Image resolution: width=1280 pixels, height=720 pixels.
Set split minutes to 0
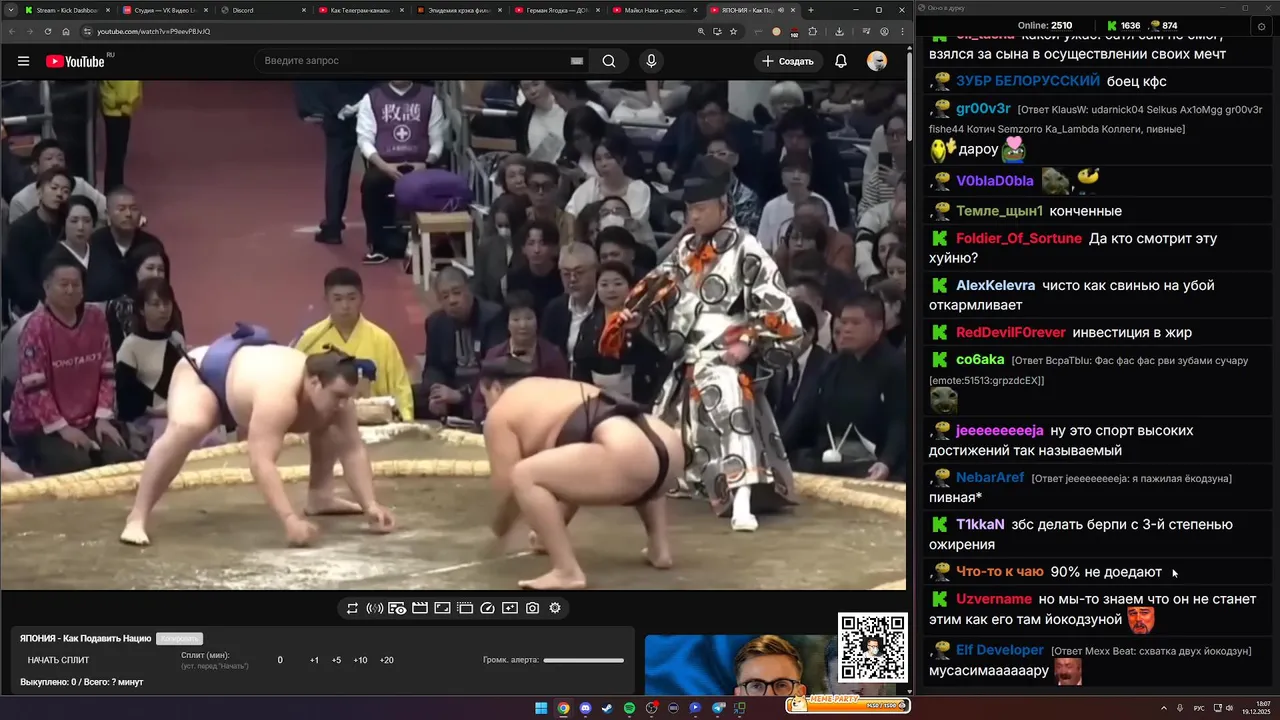pyautogui.click(x=280, y=660)
